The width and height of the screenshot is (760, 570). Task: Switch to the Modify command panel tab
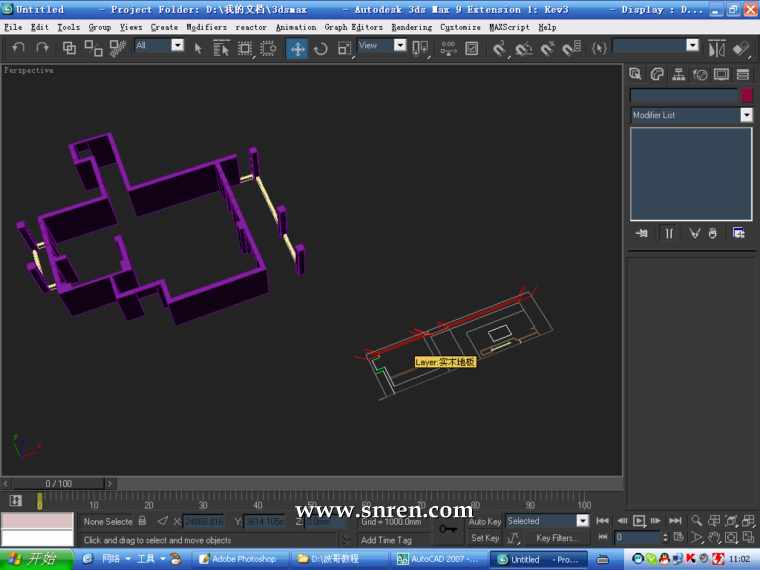[x=657, y=74]
